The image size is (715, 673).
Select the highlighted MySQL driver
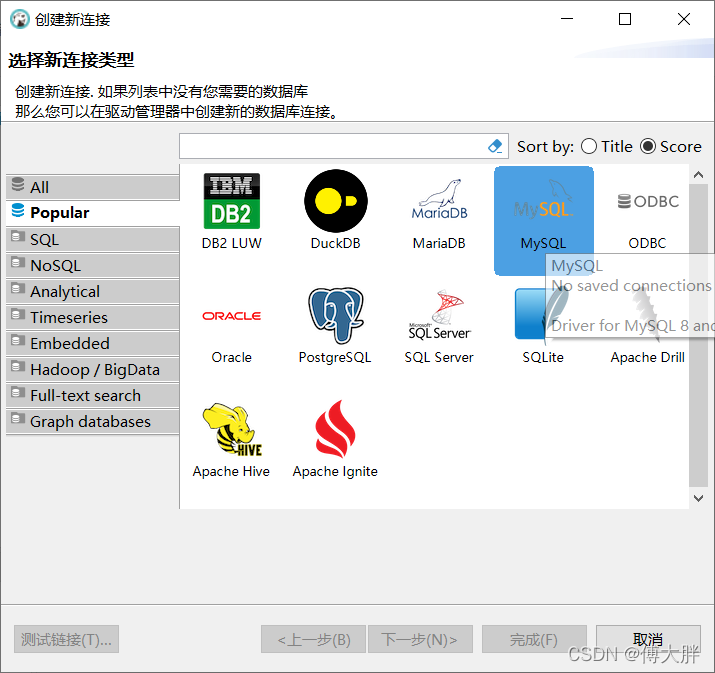[544, 221]
